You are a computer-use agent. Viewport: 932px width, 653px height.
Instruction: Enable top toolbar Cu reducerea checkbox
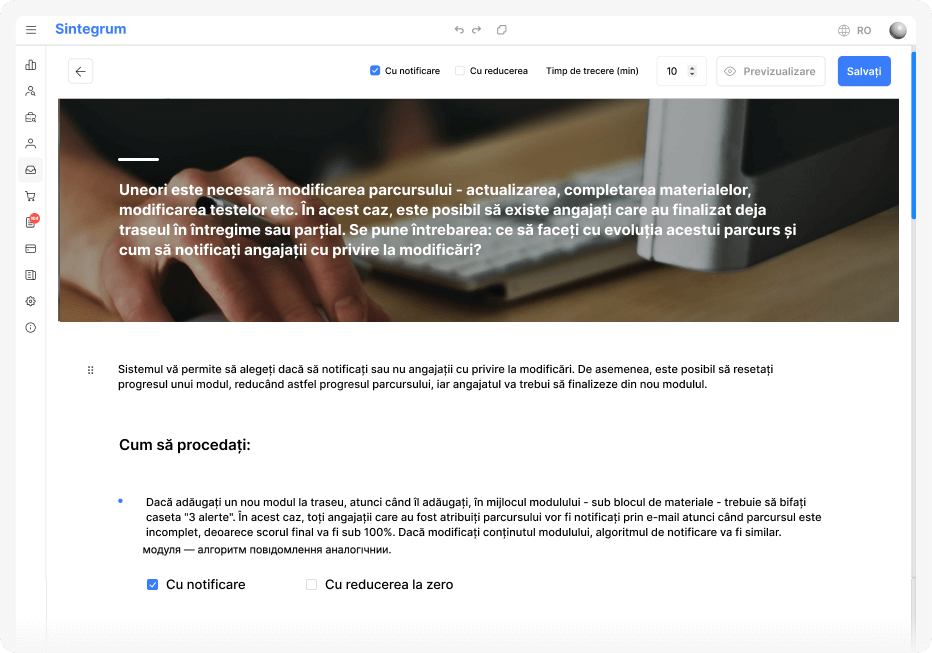click(460, 71)
